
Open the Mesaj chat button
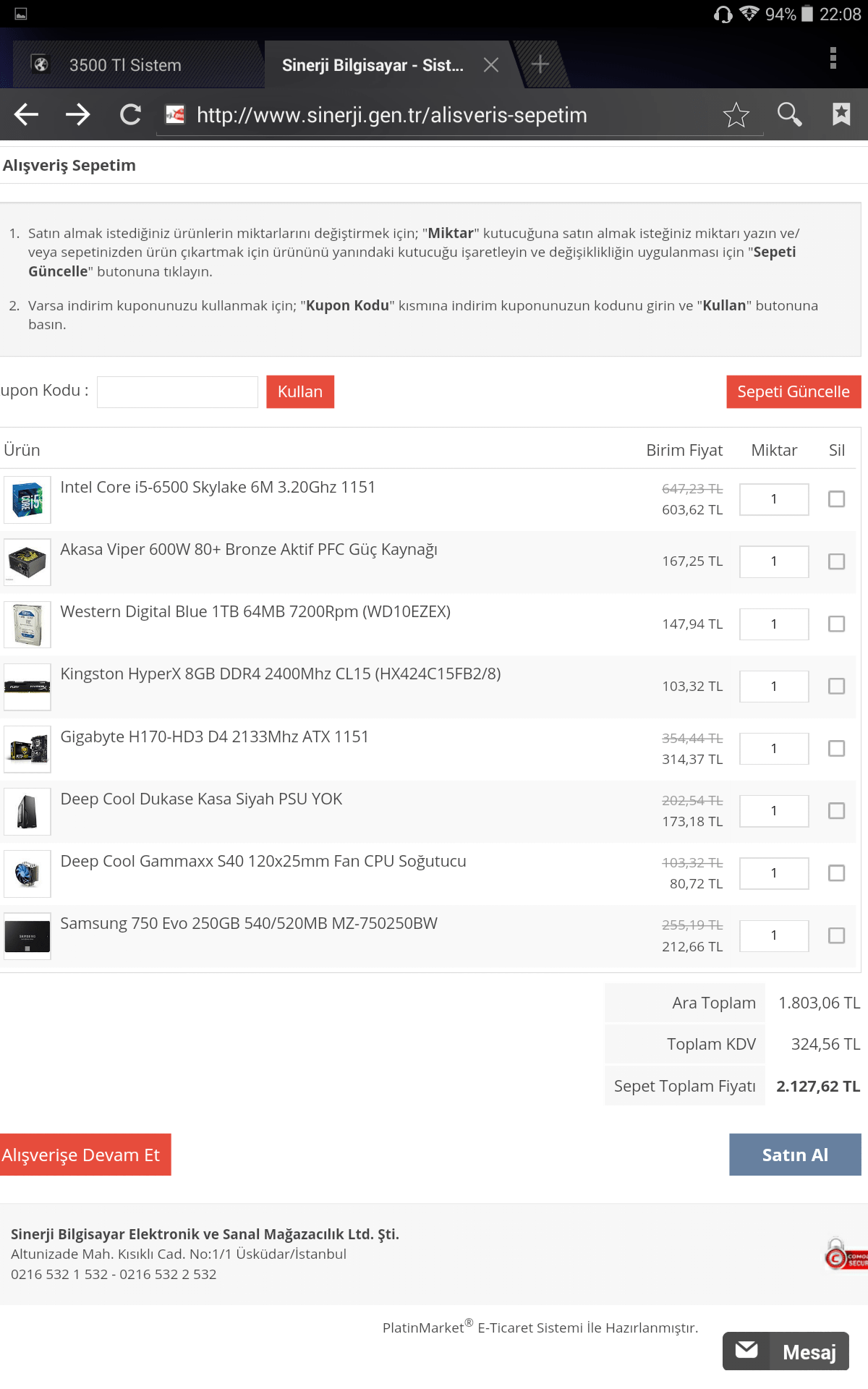click(x=786, y=1351)
